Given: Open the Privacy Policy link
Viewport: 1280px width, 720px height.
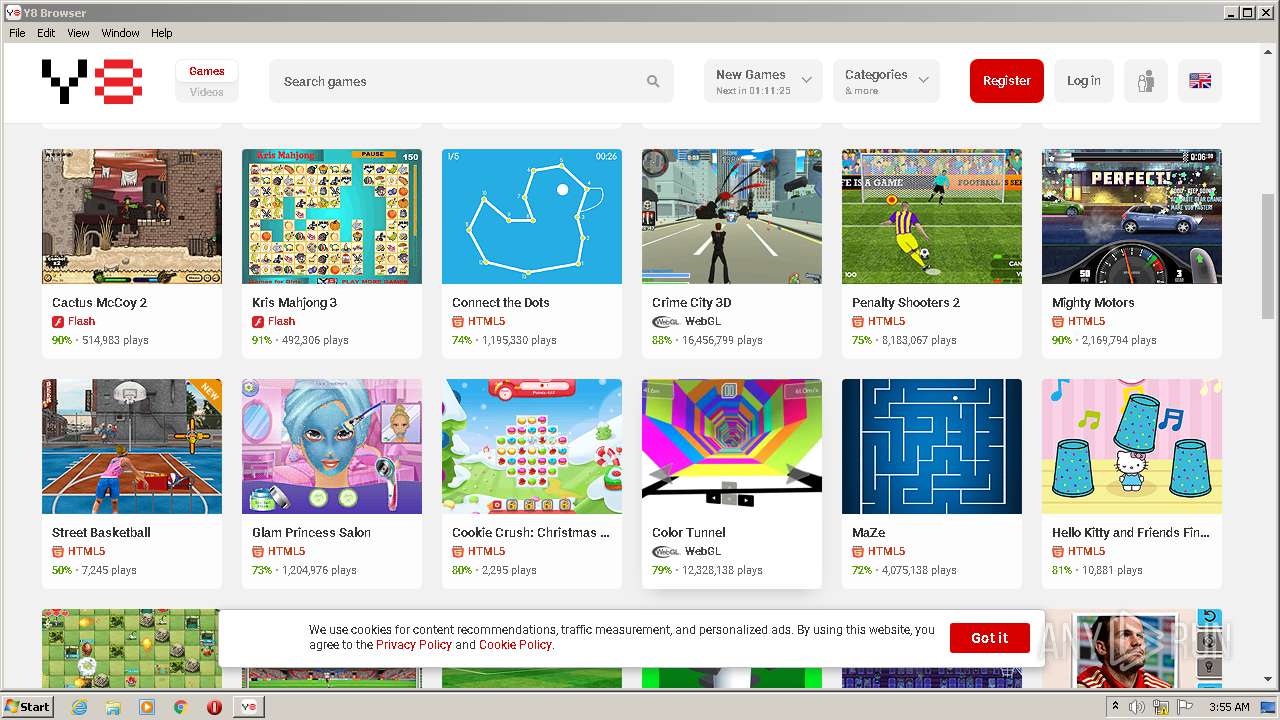Looking at the screenshot, I should pyautogui.click(x=414, y=645).
